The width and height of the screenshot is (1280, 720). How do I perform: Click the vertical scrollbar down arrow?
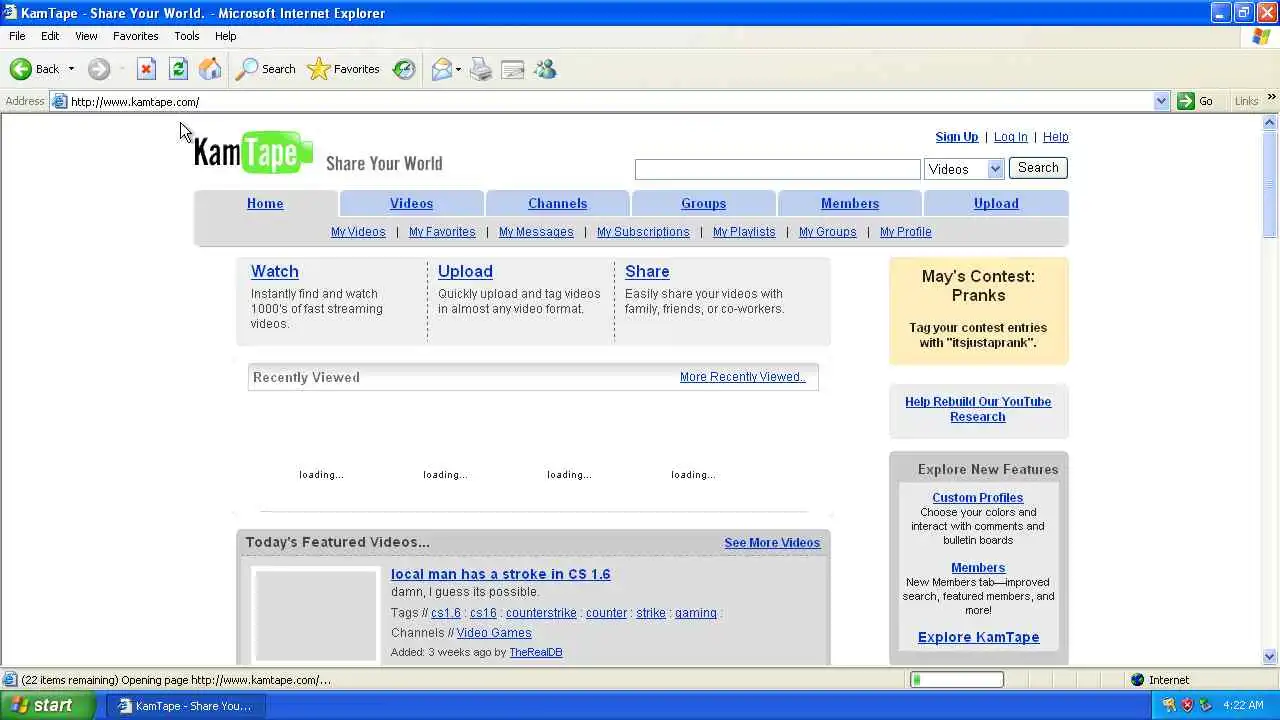pyautogui.click(x=1270, y=657)
